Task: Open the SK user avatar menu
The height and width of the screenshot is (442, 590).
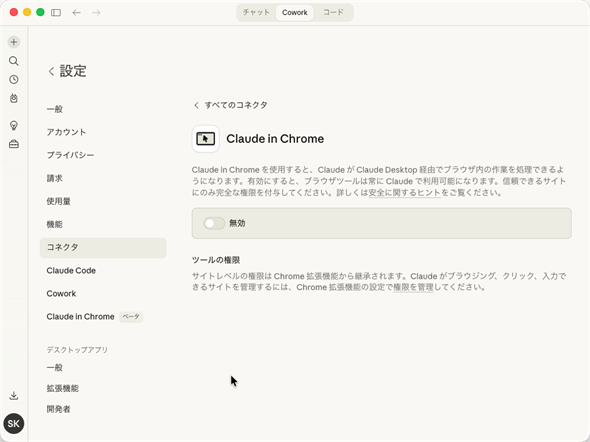Action: click(x=14, y=424)
